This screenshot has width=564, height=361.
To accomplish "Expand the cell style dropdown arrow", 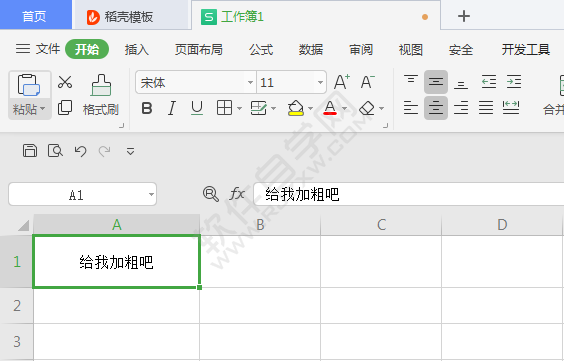I will (273, 108).
